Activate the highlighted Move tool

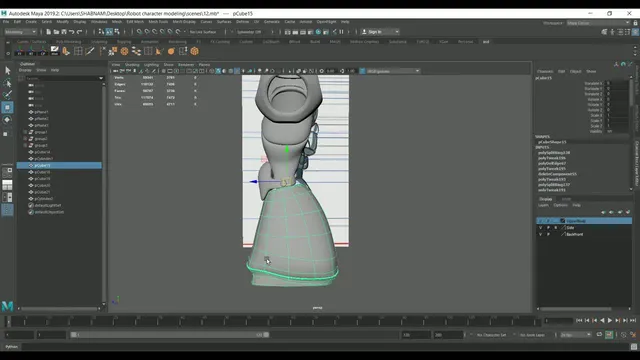(x=7, y=107)
